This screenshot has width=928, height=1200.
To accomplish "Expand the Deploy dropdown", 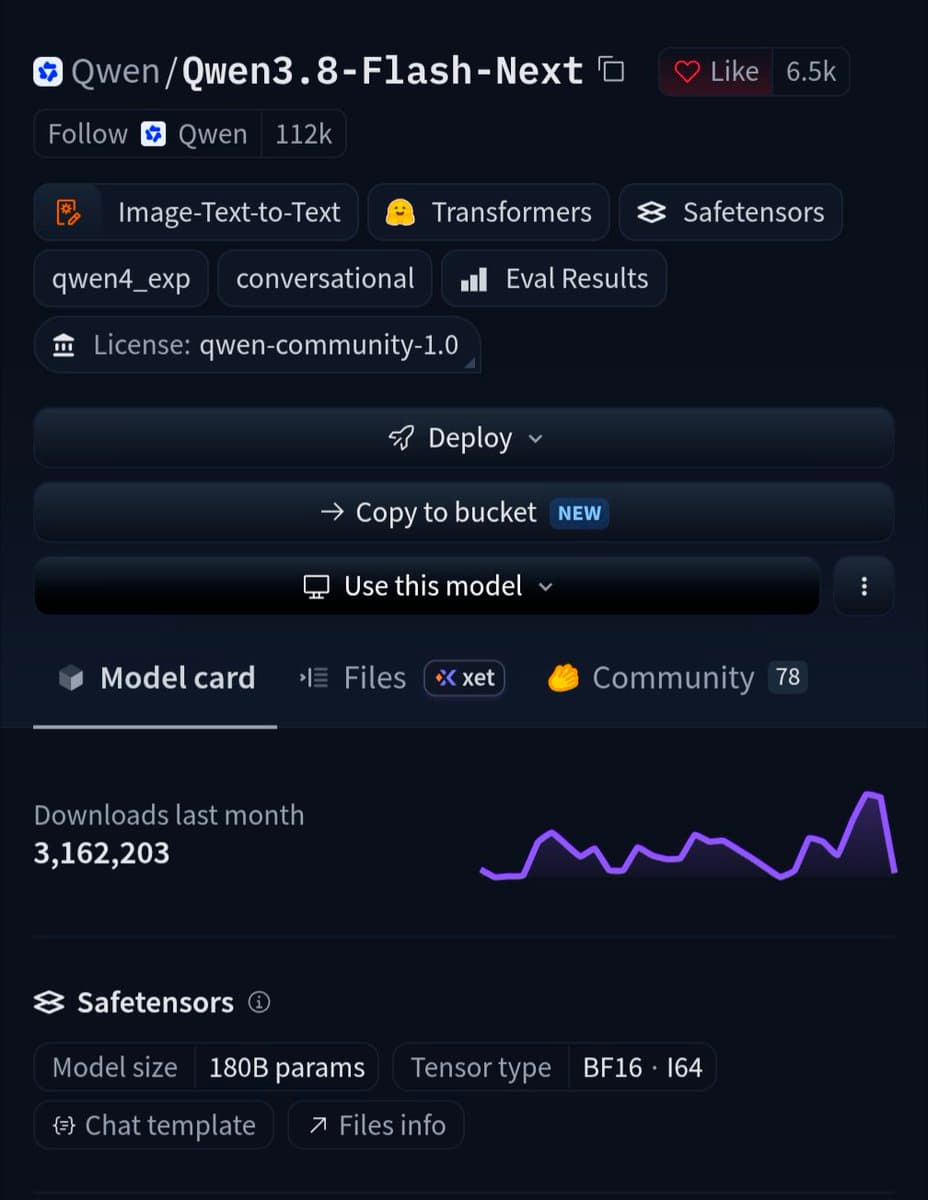I will pyautogui.click(x=464, y=438).
